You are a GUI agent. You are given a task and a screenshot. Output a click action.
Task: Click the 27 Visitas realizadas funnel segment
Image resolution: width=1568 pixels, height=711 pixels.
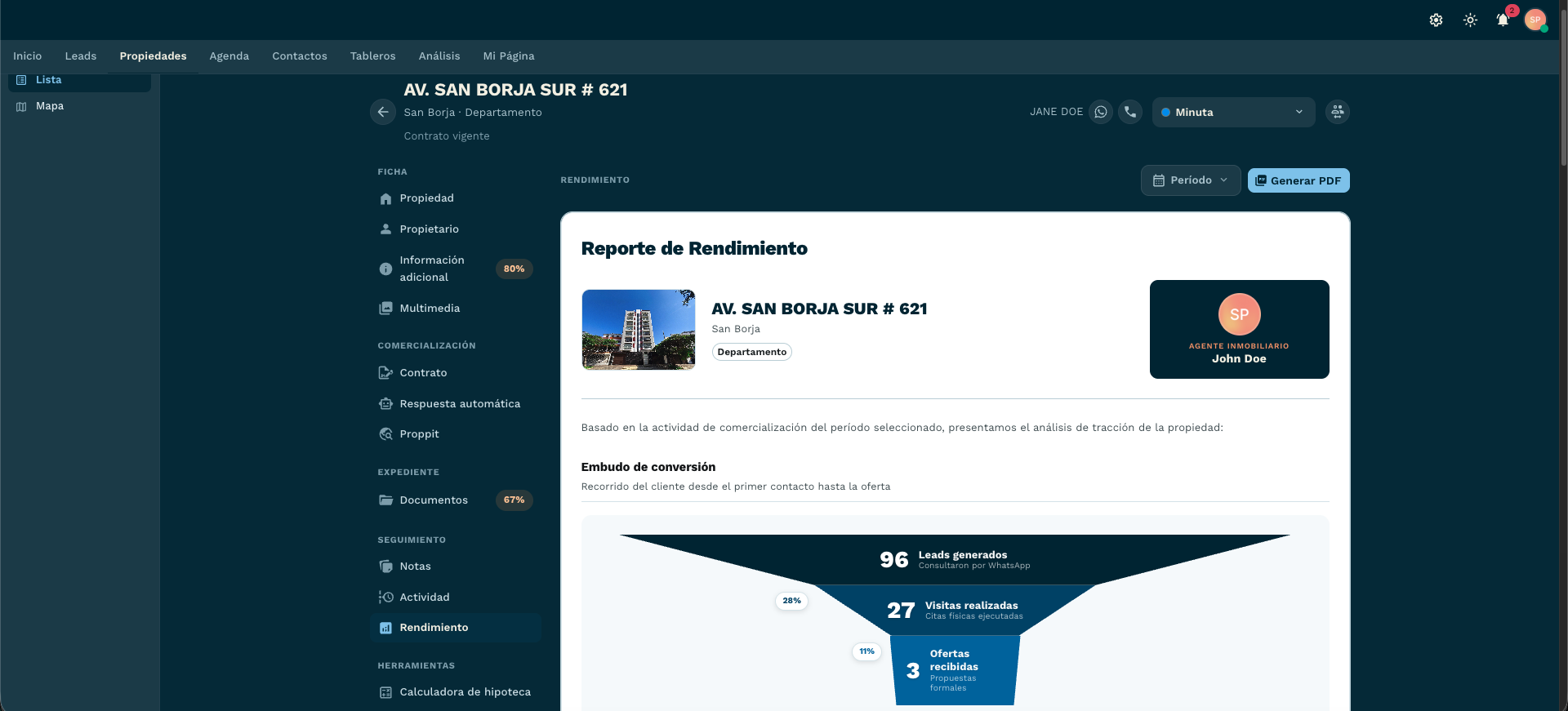pos(955,610)
